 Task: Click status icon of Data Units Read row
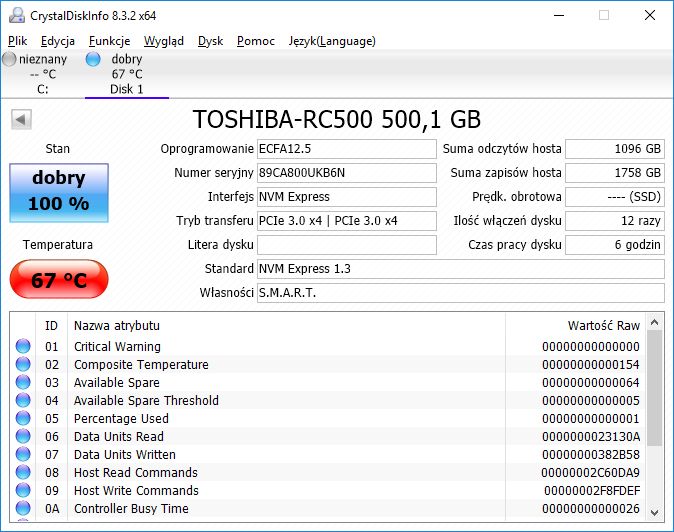click(x=23, y=436)
